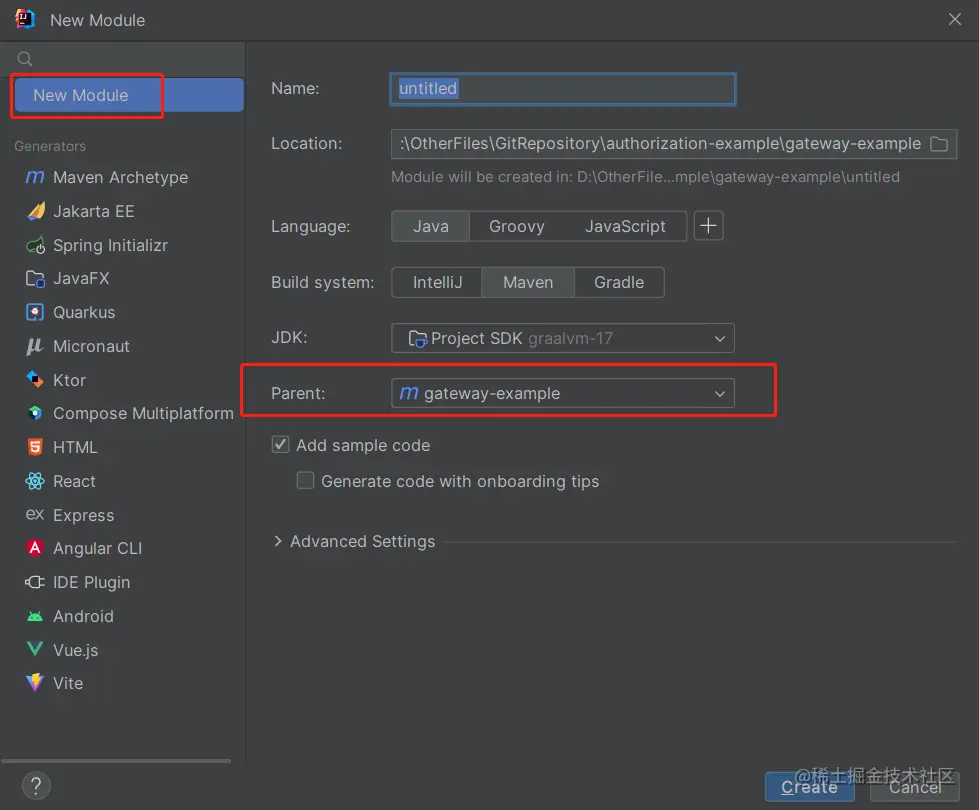Open the Parent gateway-example dropdown
This screenshot has height=810, width=979.
click(563, 393)
